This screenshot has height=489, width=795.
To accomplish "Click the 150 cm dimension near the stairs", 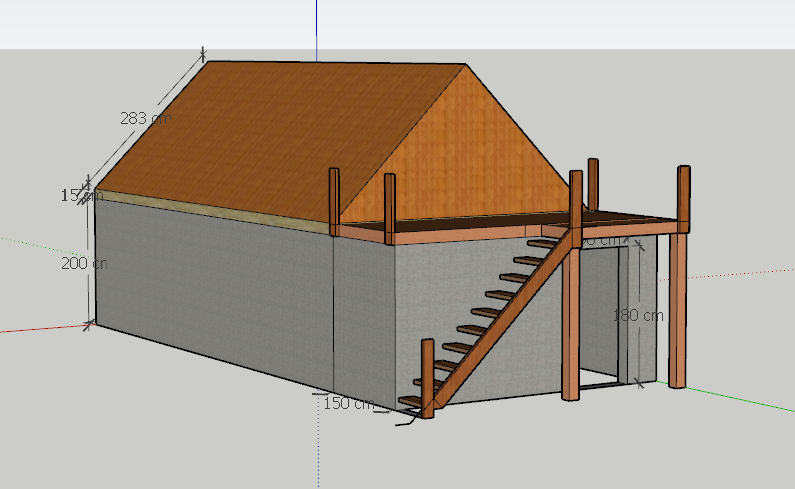I will click(x=348, y=404).
